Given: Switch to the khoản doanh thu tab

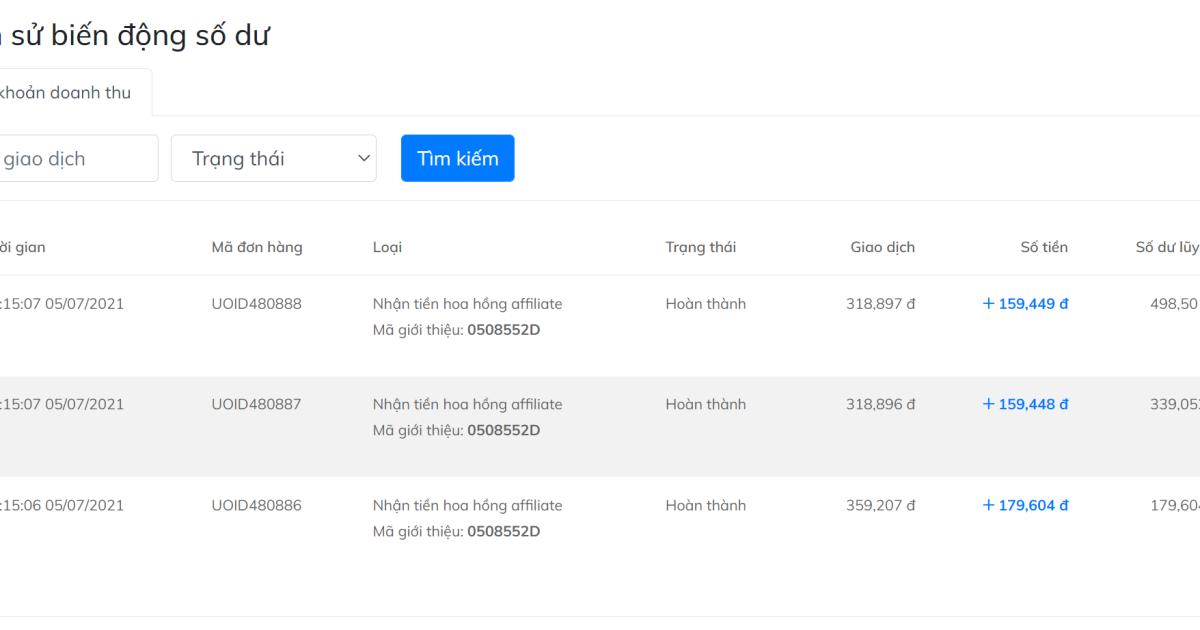Looking at the screenshot, I should click(65, 91).
